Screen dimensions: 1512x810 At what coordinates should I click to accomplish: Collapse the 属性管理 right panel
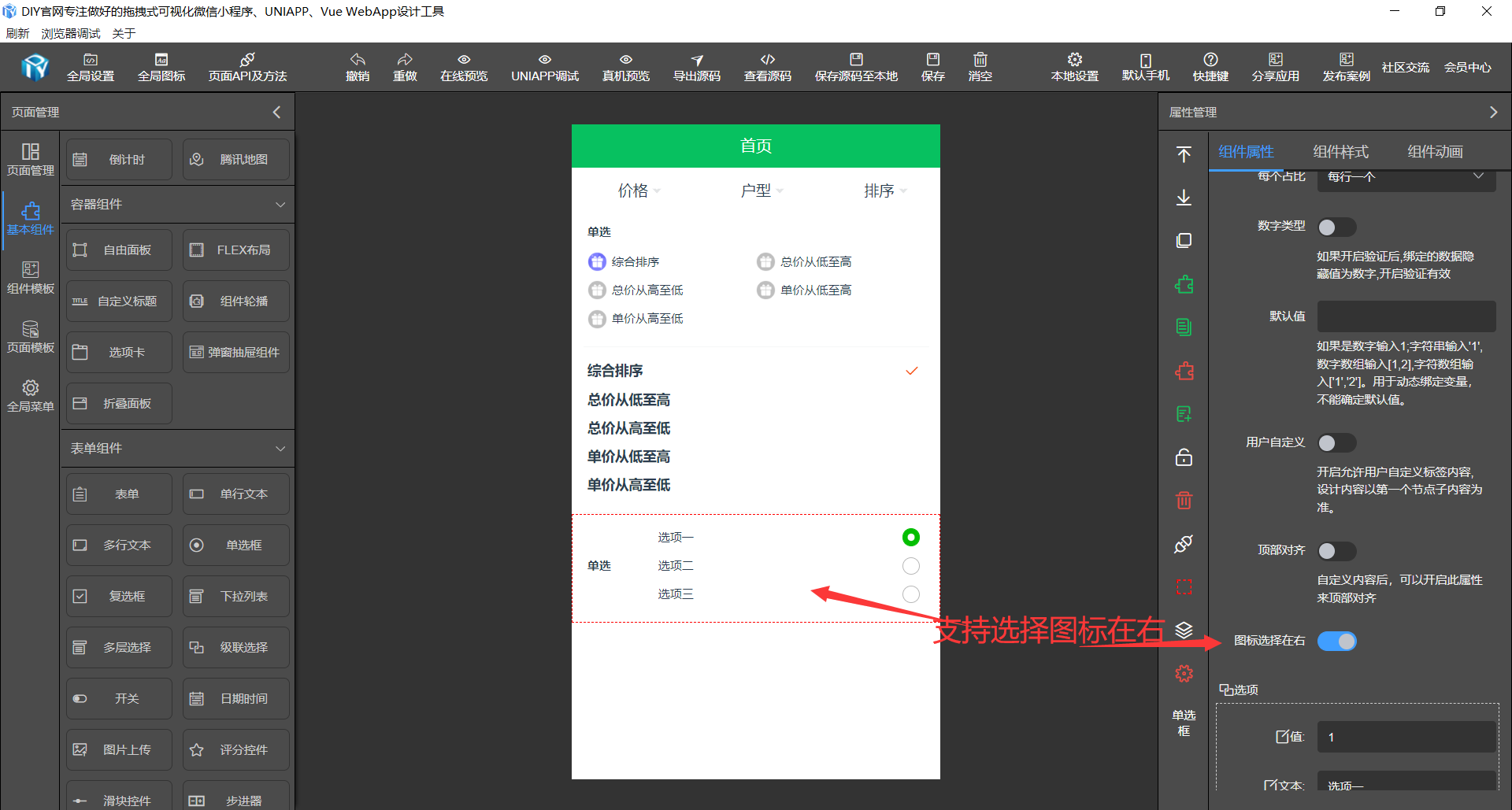(x=1493, y=113)
